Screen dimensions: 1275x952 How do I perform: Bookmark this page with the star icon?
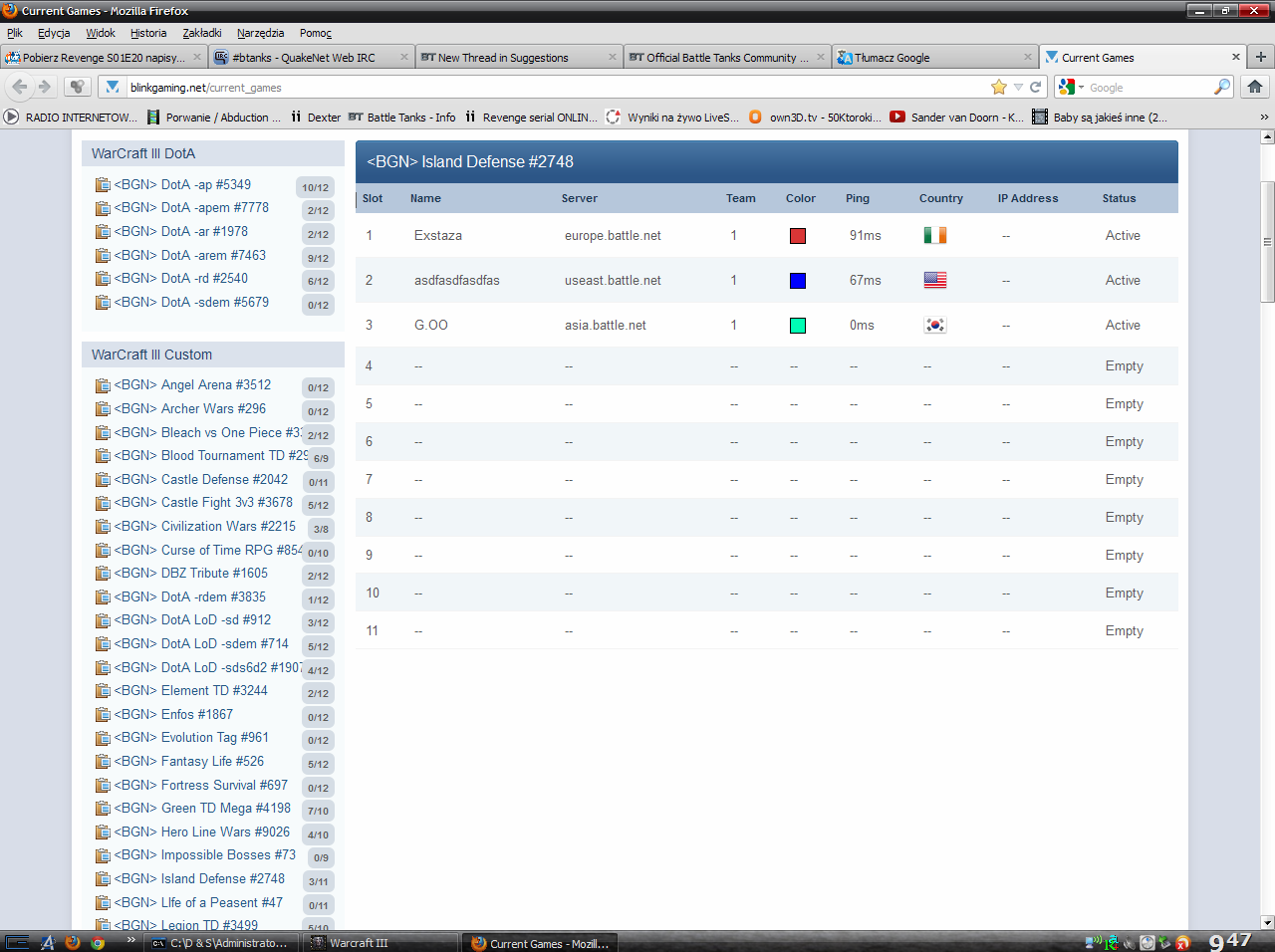click(998, 87)
